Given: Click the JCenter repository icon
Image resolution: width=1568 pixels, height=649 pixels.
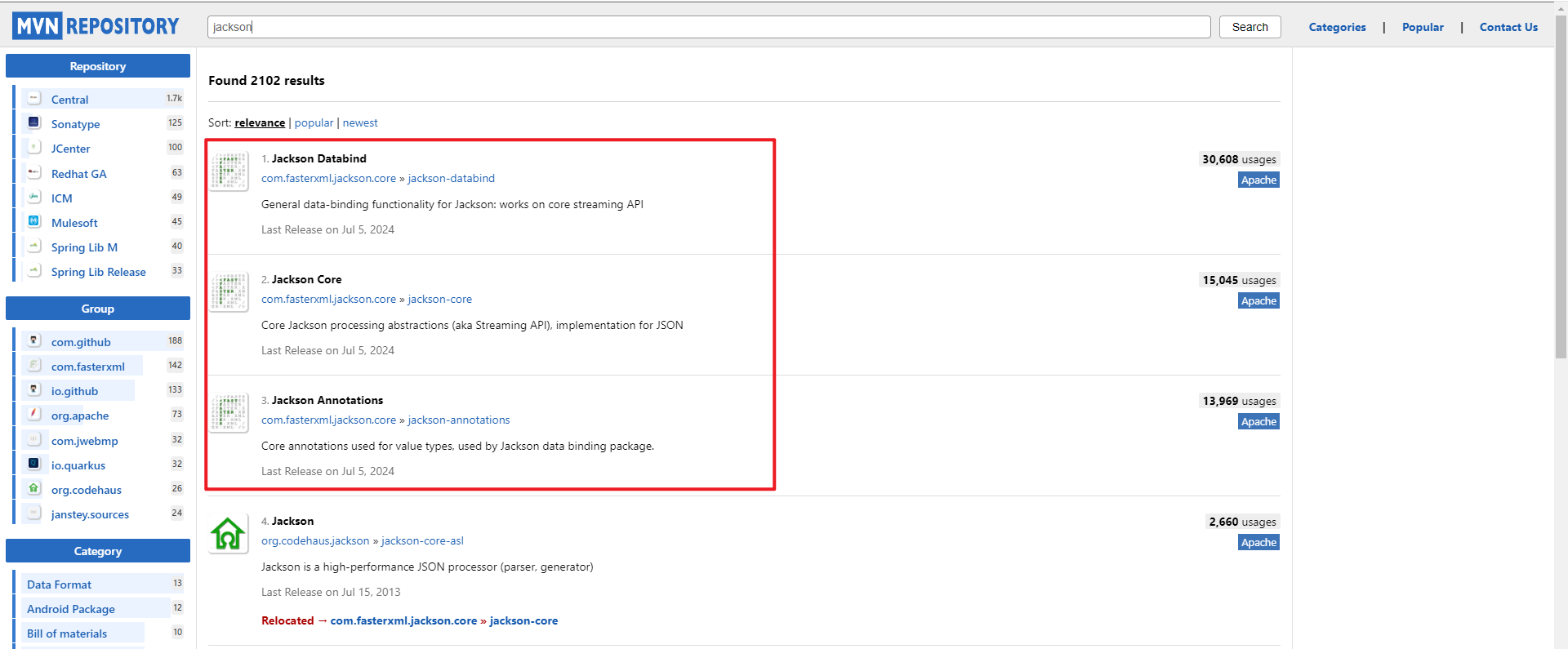Looking at the screenshot, I should click(x=34, y=147).
